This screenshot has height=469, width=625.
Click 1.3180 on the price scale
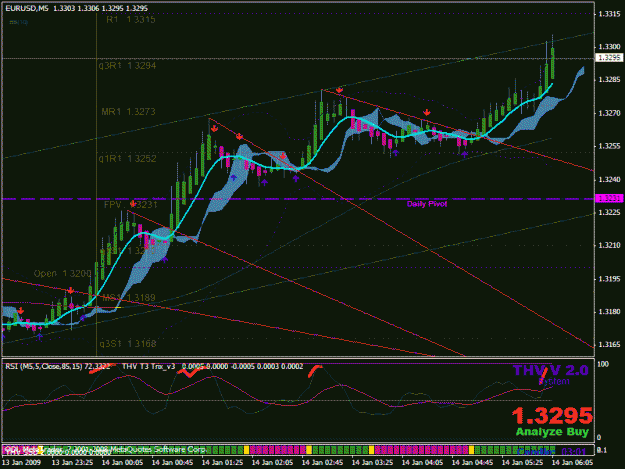coord(609,312)
